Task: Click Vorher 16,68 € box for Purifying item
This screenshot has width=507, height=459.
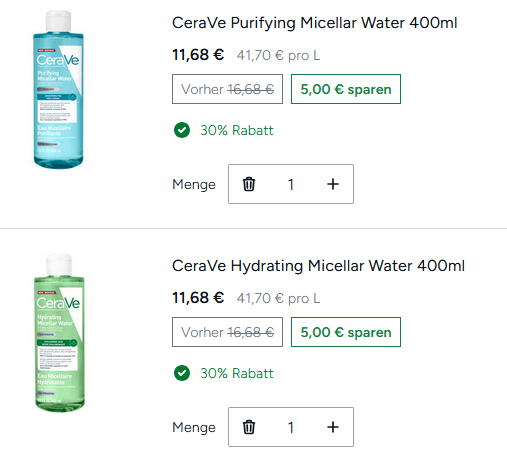Action: coord(227,89)
